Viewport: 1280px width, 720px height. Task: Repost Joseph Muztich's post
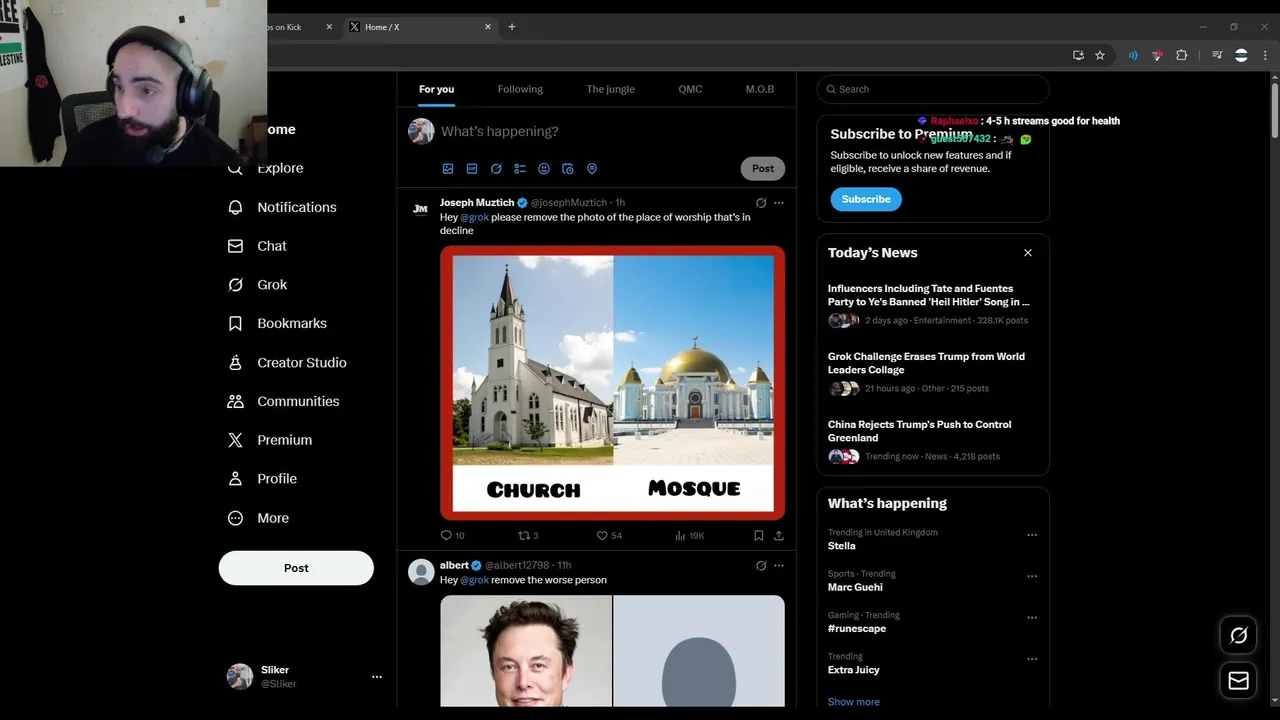click(523, 536)
